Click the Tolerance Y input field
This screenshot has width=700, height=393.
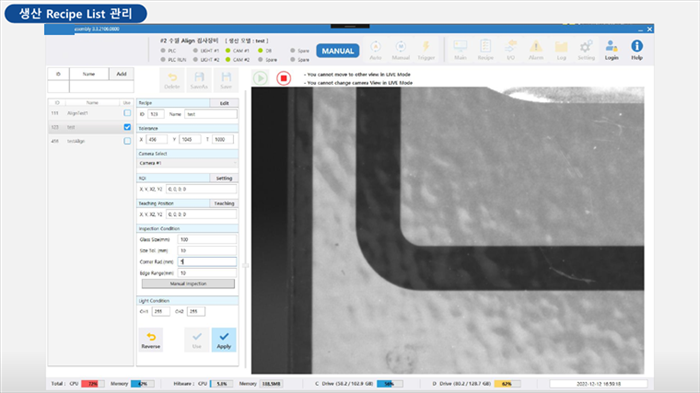point(190,139)
